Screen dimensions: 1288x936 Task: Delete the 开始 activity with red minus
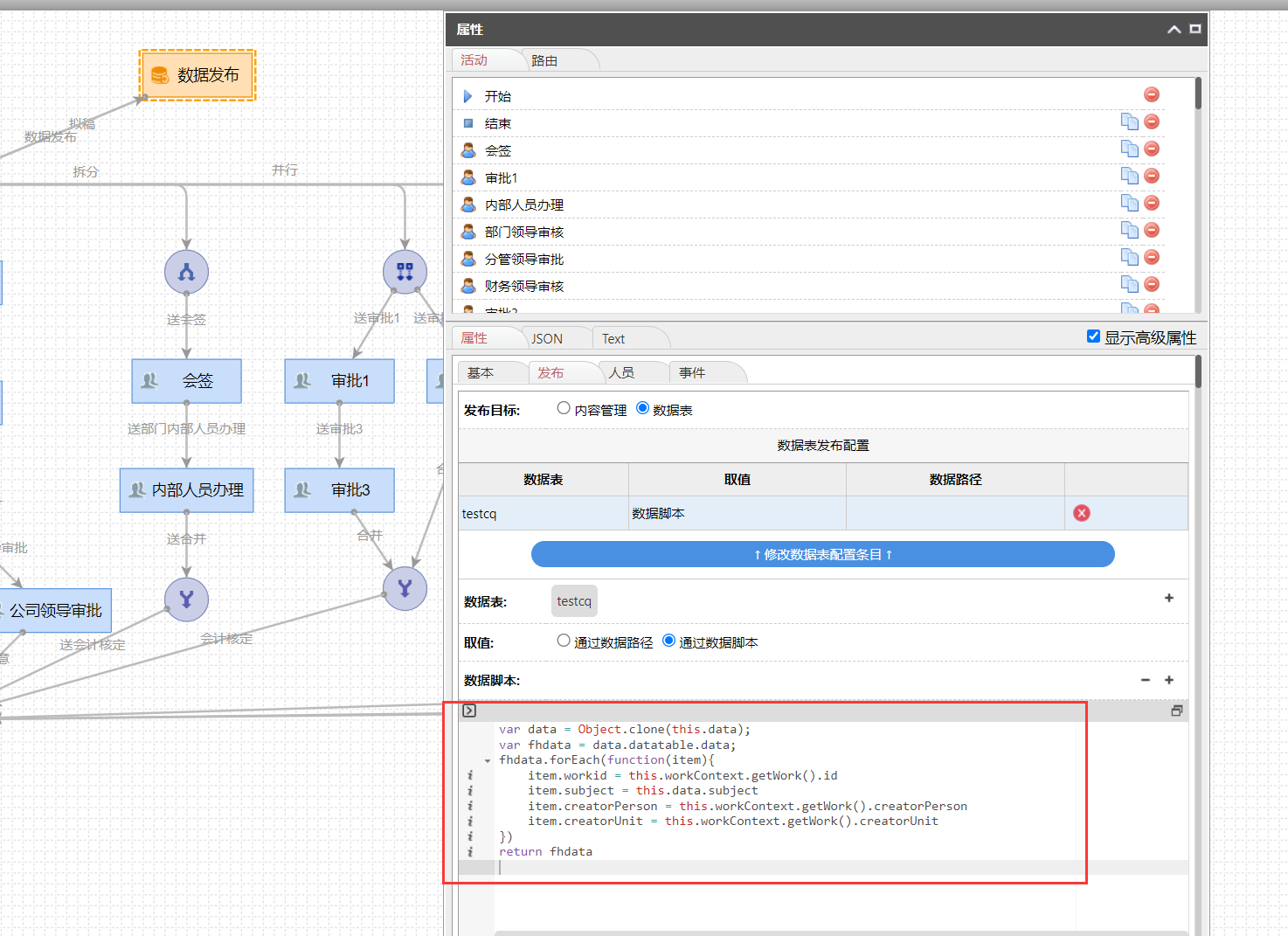tap(1152, 94)
